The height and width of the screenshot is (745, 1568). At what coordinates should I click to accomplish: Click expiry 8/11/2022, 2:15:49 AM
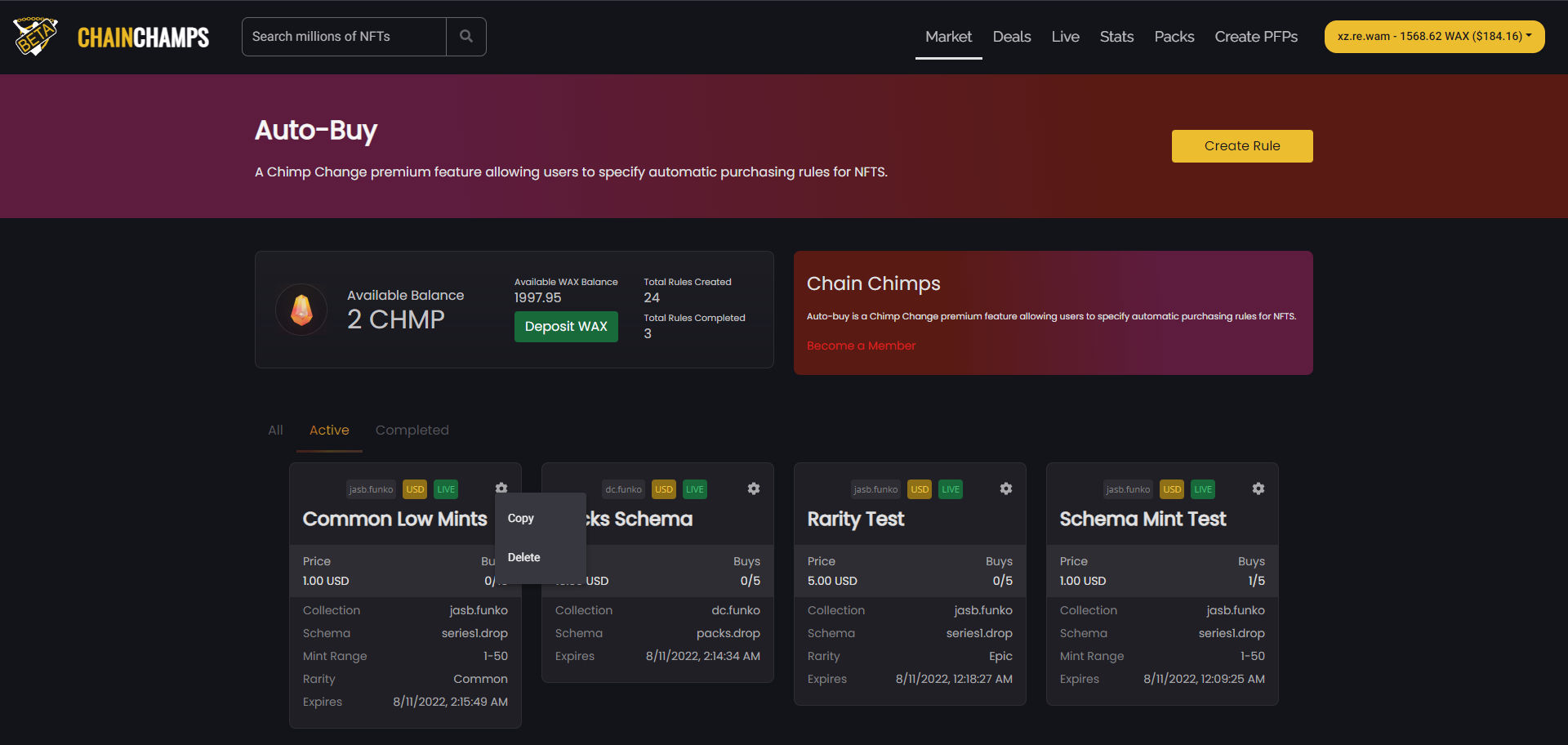(x=450, y=702)
